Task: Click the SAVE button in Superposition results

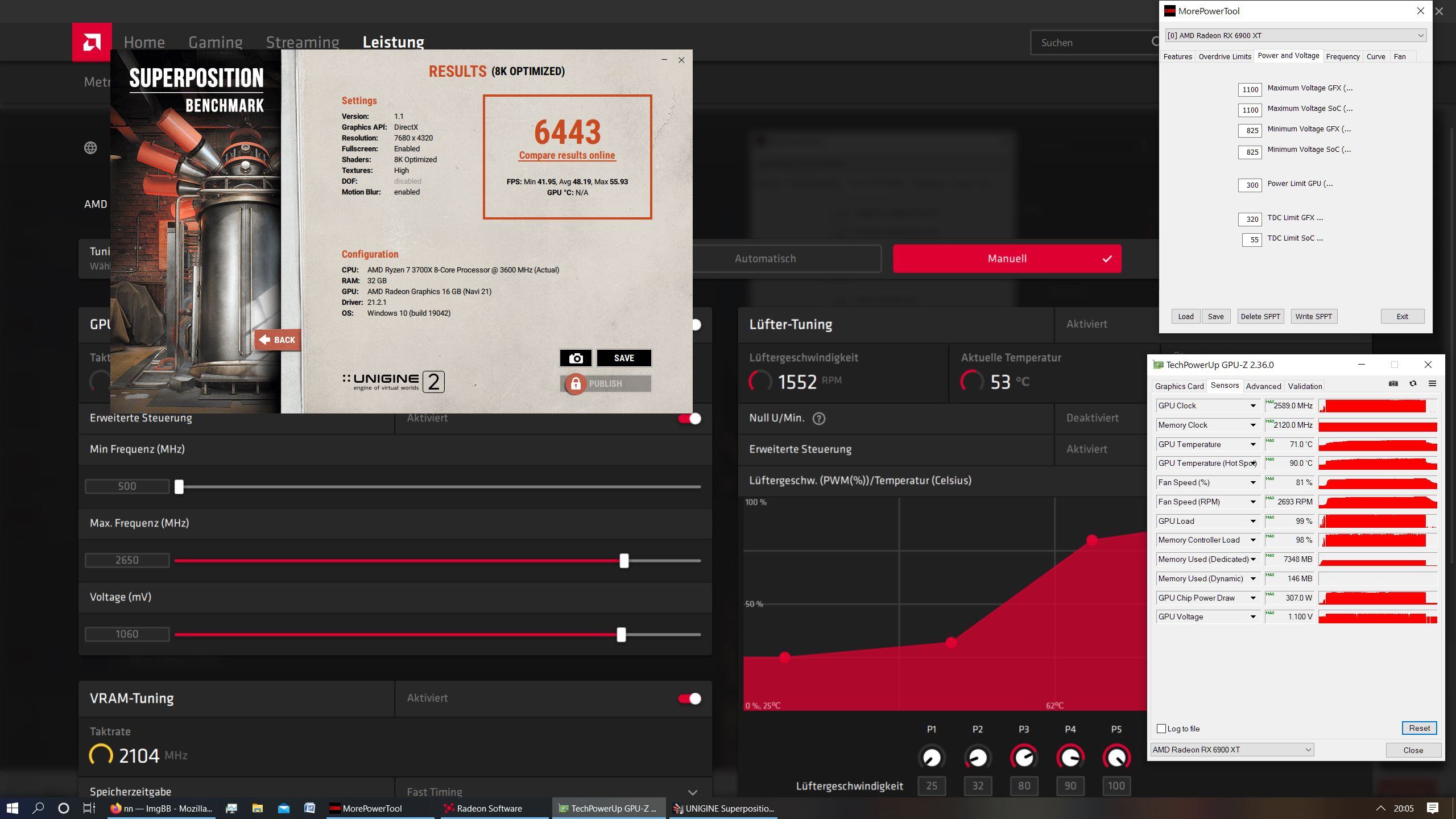Action: 624,358
